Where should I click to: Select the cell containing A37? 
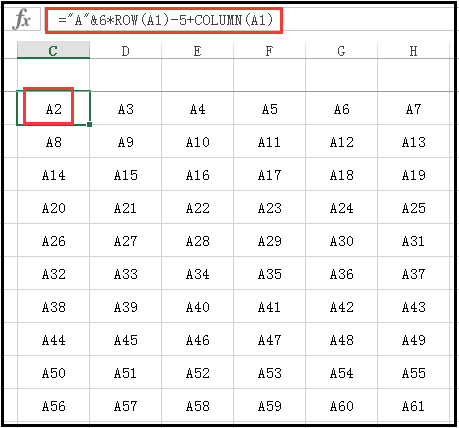(x=413, y=273)
